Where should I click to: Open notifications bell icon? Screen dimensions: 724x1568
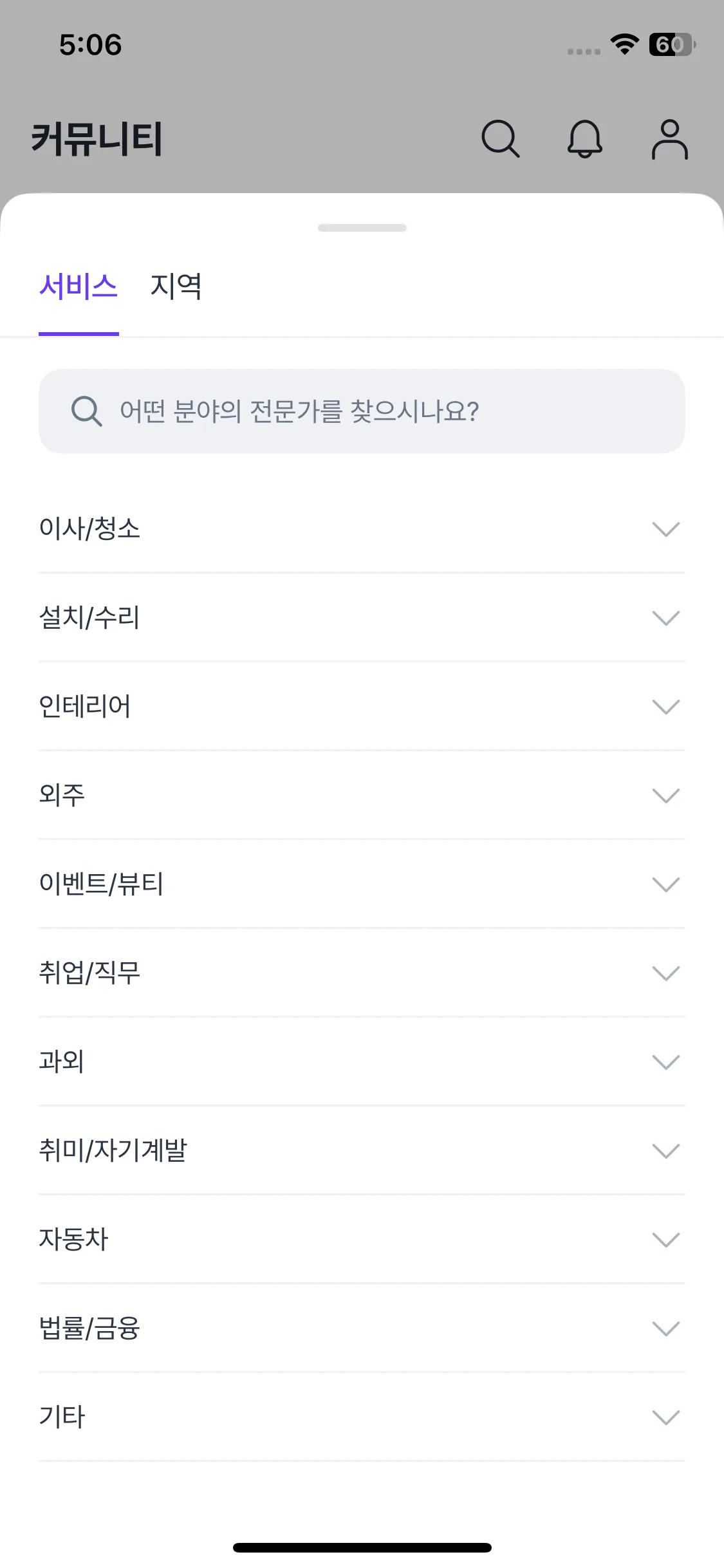click(x=584, y=138)
